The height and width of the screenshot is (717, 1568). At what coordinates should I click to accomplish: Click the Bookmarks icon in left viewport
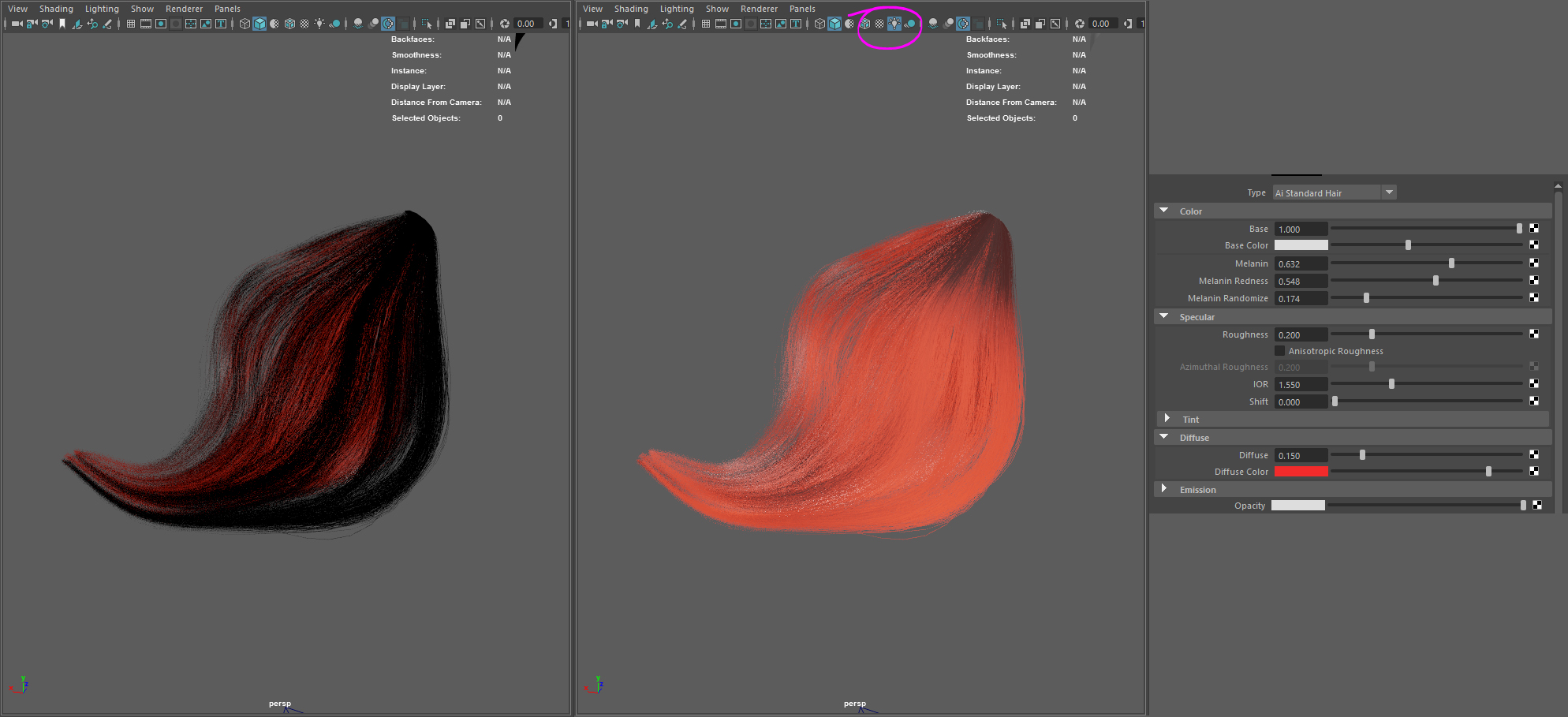pos(62,24)
